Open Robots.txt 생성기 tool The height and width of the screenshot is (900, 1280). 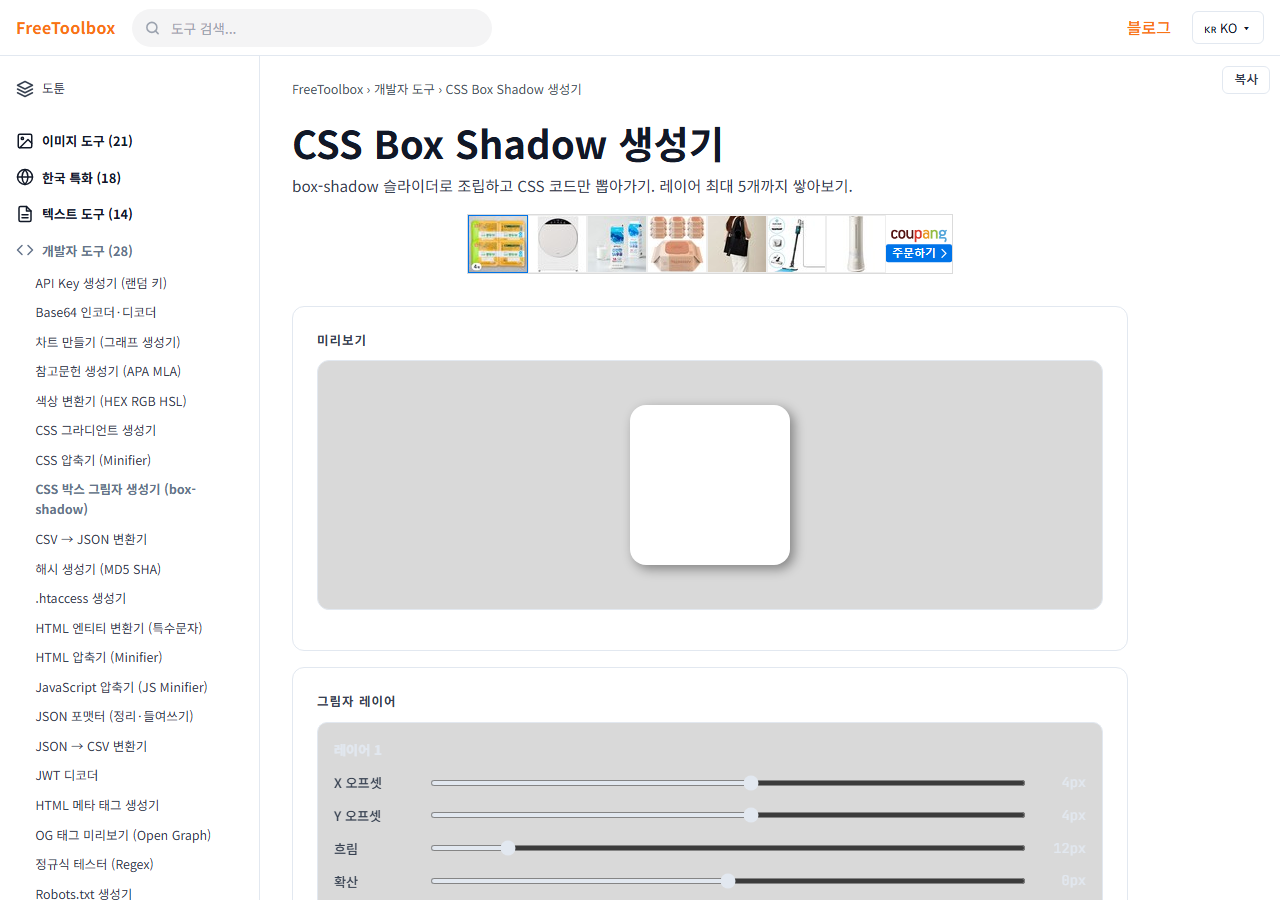[84, 892]
